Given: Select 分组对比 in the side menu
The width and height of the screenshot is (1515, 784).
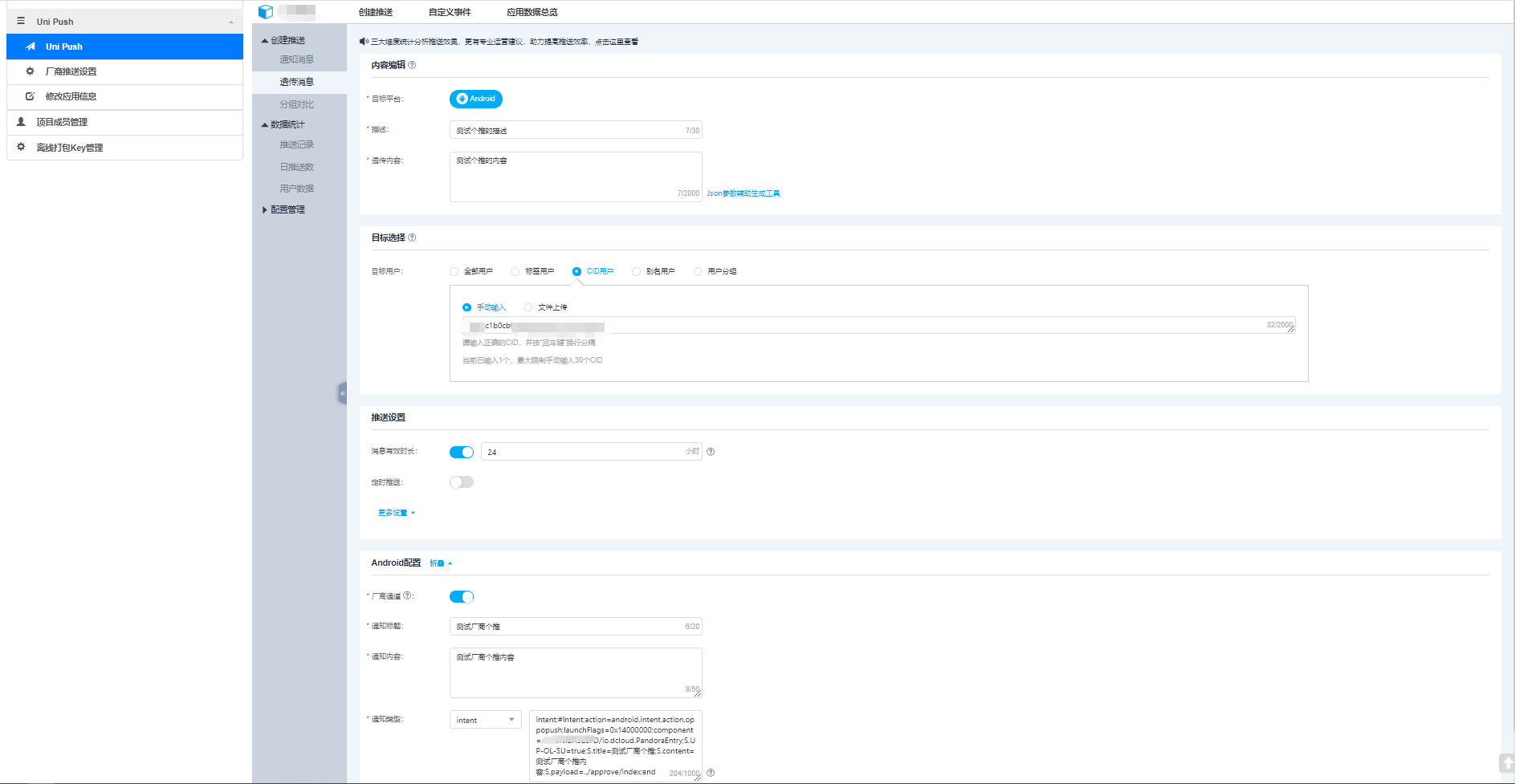Looking at the screenshot, I should click(297, 104).
